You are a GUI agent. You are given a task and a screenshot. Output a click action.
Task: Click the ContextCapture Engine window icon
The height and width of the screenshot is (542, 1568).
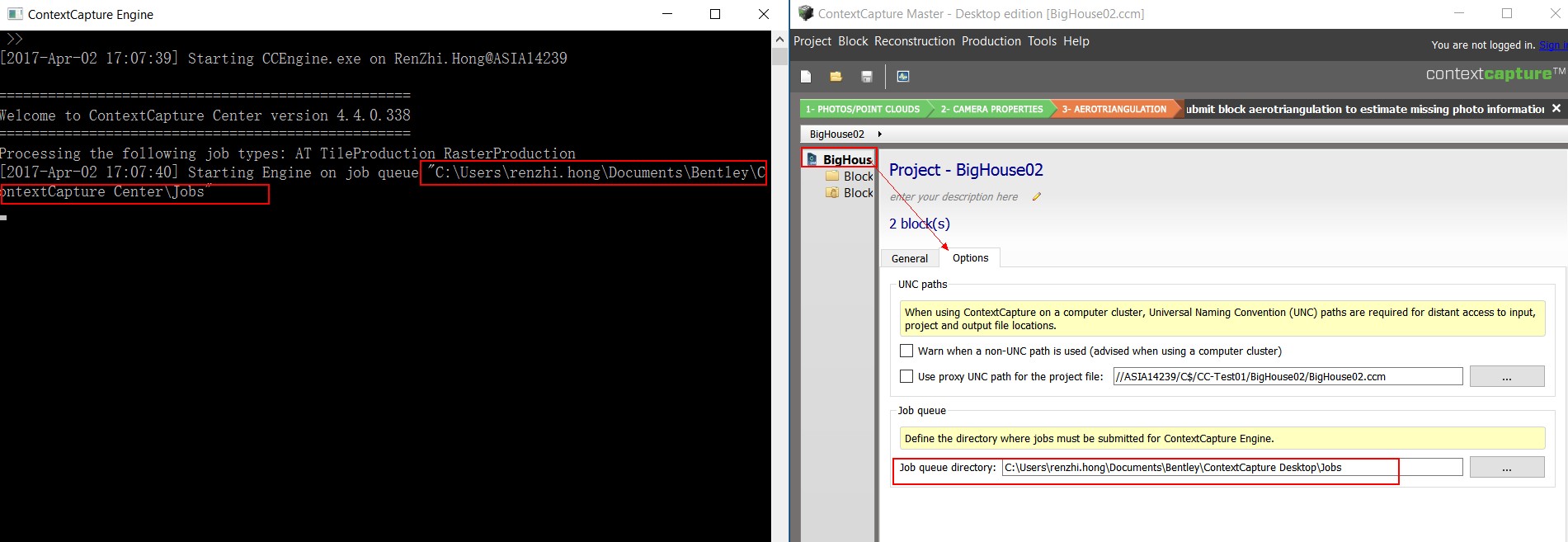[x=14, y=14]
